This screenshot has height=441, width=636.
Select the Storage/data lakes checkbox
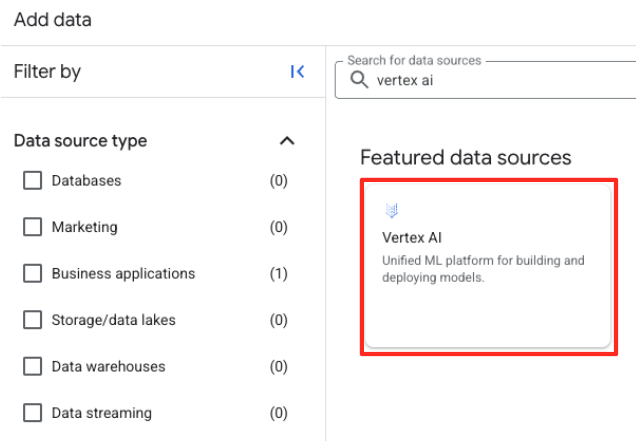click(33, 320)
